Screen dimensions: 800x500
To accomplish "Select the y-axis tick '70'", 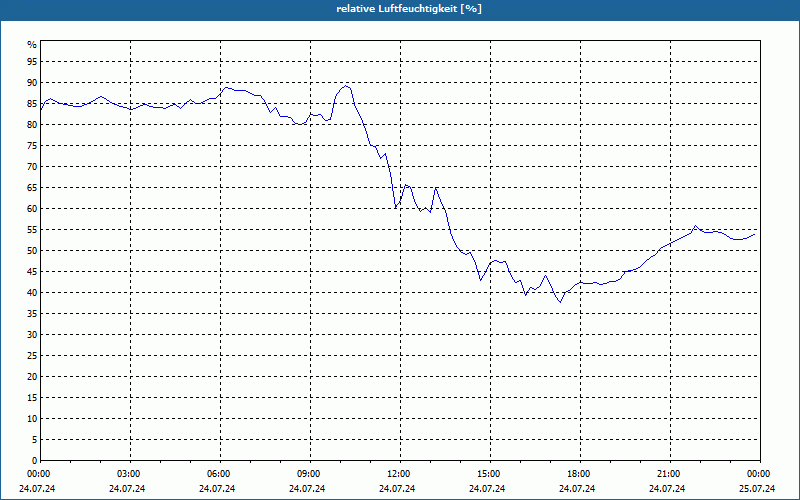I will [x=32, y=167].
